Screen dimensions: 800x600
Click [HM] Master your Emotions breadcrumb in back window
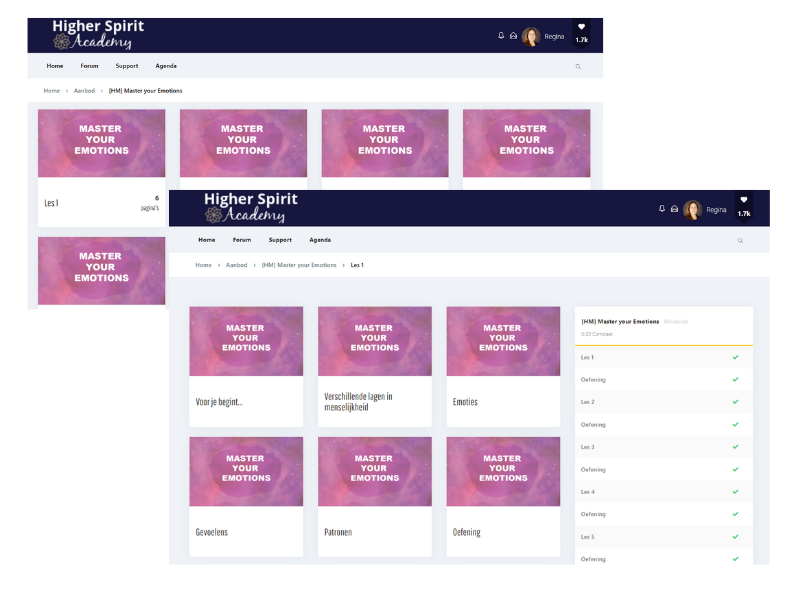click(x=145, y=91)
